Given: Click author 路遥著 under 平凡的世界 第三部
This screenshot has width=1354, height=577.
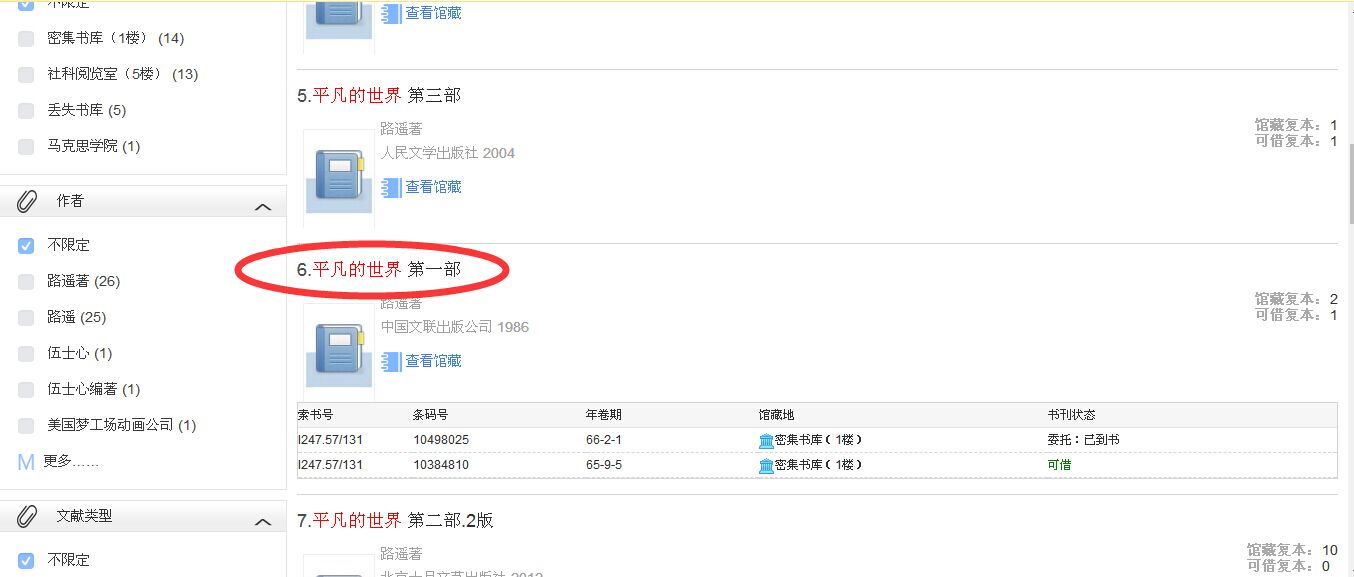Looking at the screenshot, I should (401, 129).
